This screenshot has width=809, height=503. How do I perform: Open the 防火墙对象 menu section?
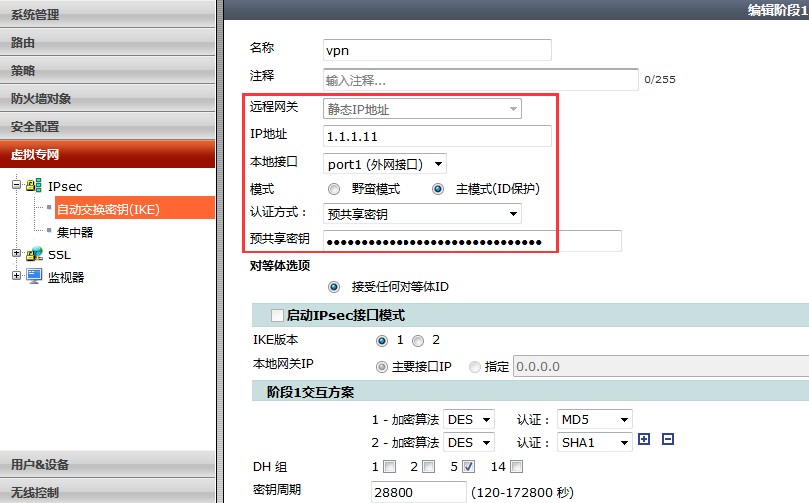point(107,98)
